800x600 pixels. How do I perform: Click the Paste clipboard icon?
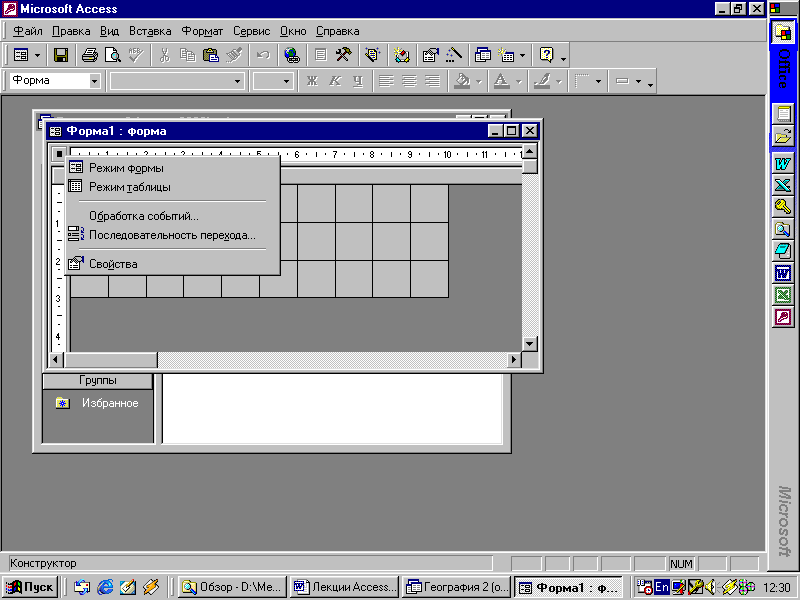pyautogui.click(x=210, y=55)
